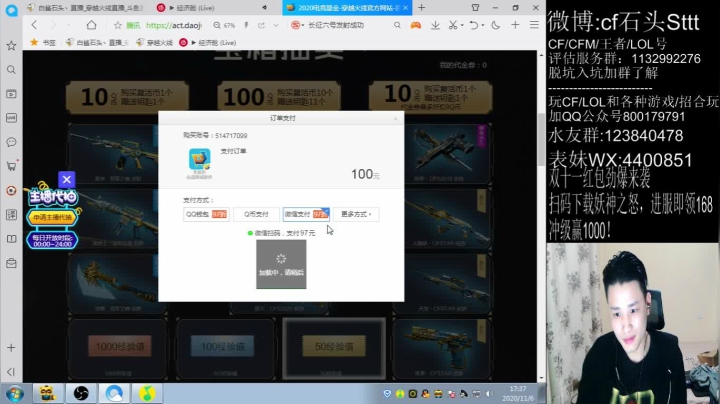Click the system tray volume icon

coord(489,394)
